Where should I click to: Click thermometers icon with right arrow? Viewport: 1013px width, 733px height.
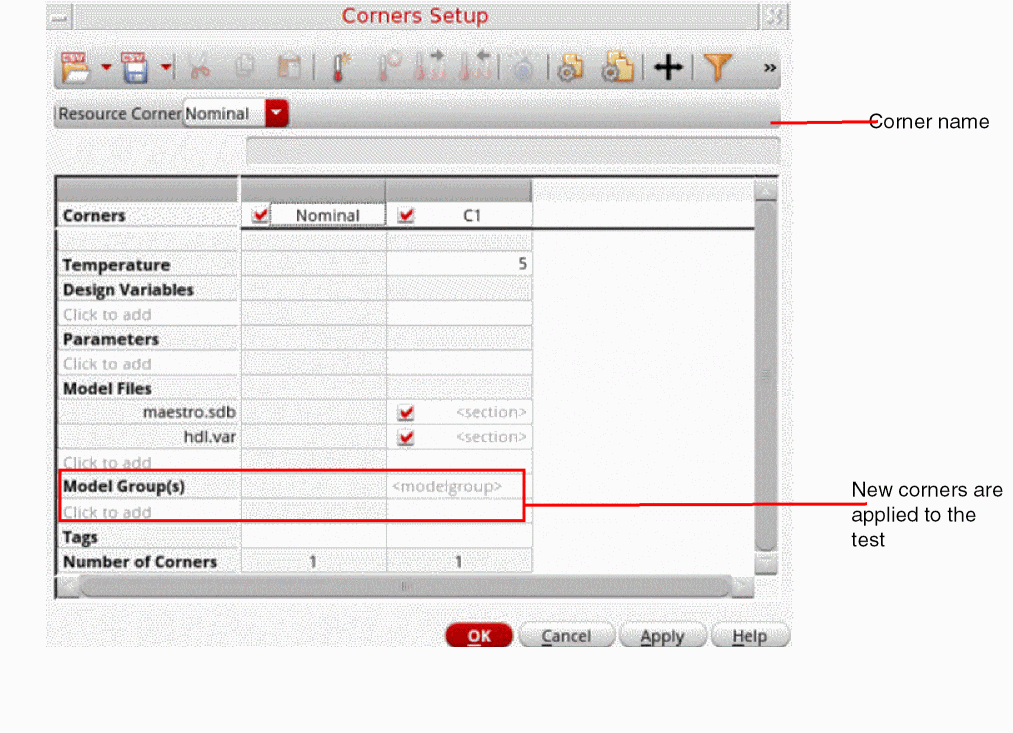click(x=430, y=66)
